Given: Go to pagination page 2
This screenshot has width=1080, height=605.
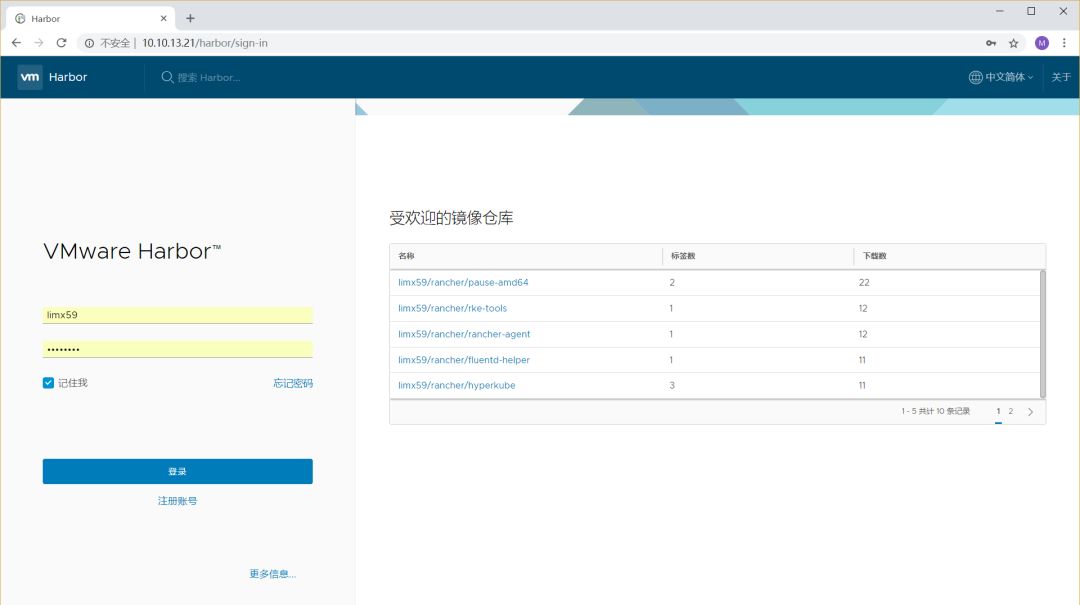Looking at the screenshot, I should [1010, 411].
